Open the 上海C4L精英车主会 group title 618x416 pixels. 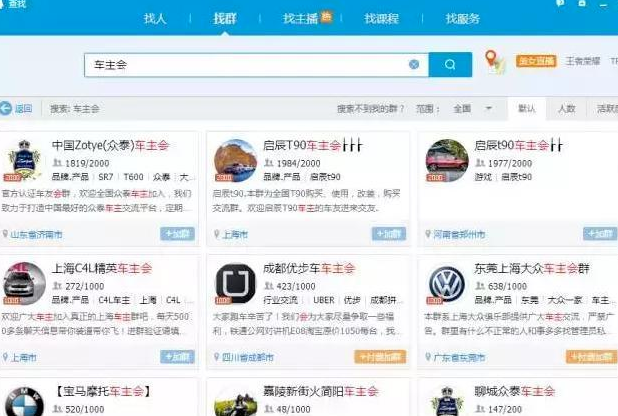pyautogui.click(x=102, y=269)
